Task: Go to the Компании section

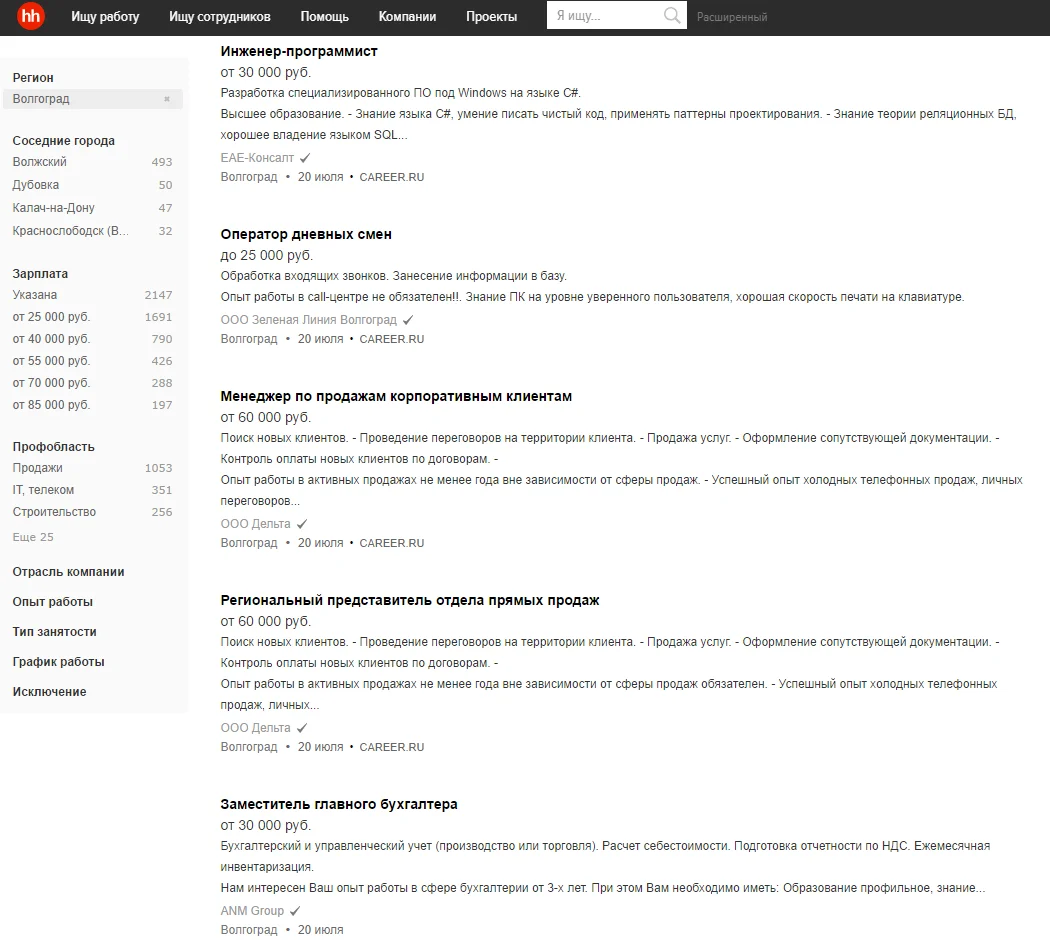Action: click(x=407, y=17)
